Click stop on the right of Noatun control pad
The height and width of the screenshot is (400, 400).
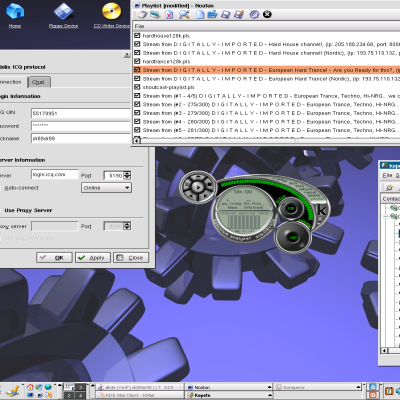209,183
